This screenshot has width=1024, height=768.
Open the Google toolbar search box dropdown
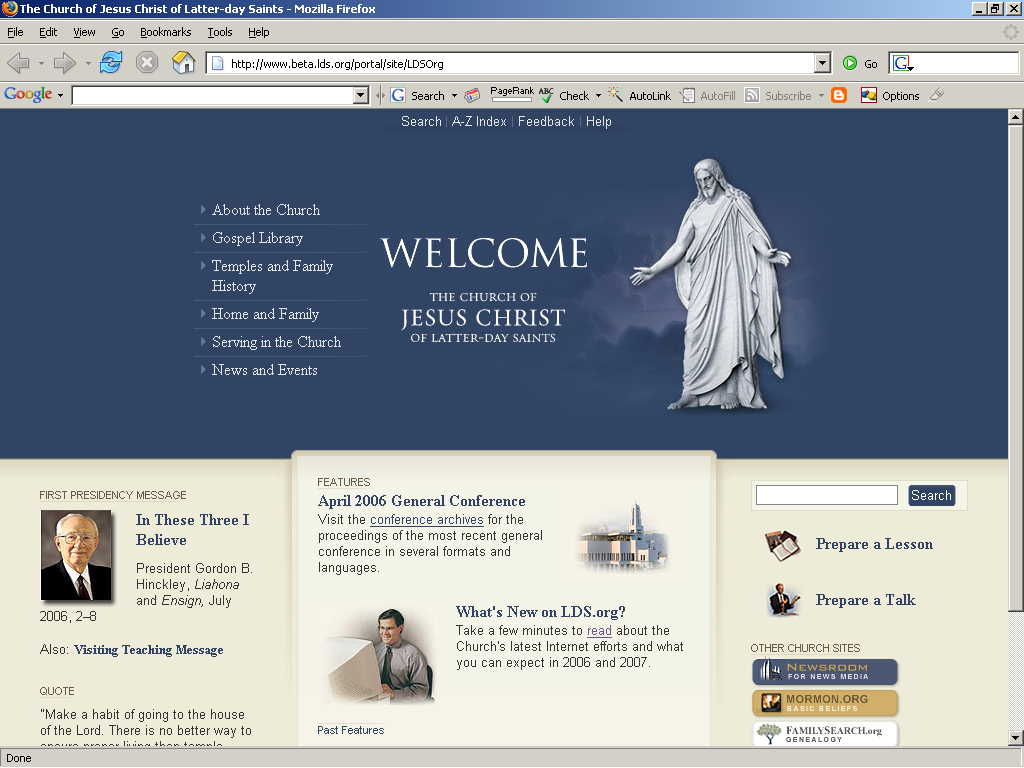[x=360, y=95]
